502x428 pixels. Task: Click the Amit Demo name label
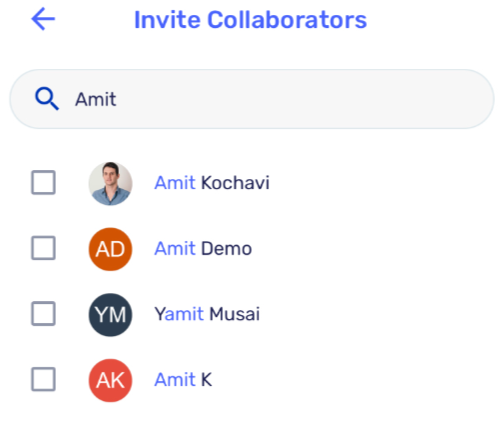point(203,248)
